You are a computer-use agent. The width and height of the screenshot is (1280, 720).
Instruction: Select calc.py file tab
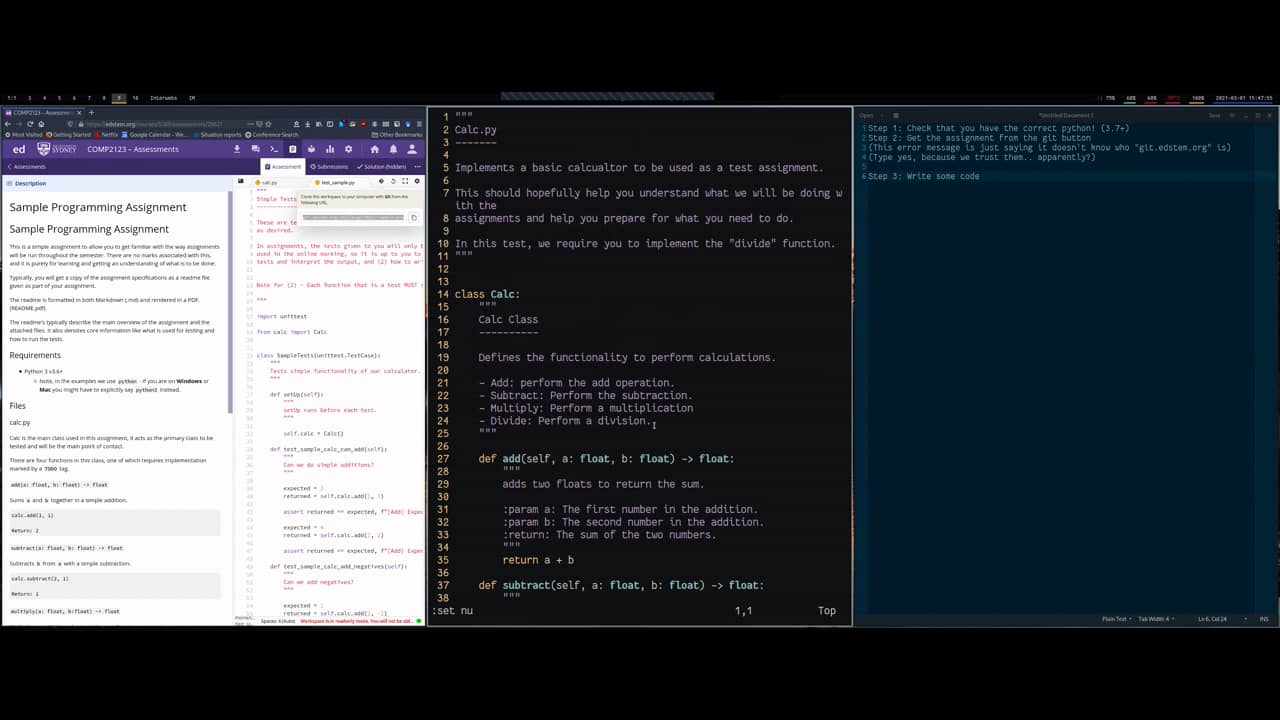[x=267, y=182]
